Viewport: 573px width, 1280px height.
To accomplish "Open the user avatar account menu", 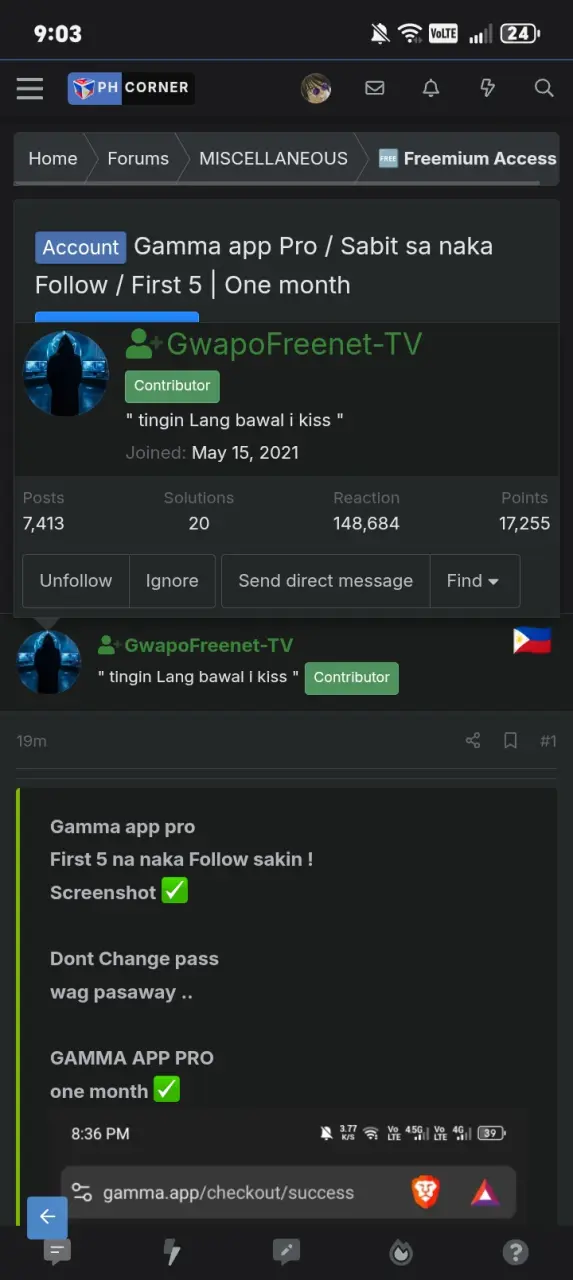I will 316,88.
